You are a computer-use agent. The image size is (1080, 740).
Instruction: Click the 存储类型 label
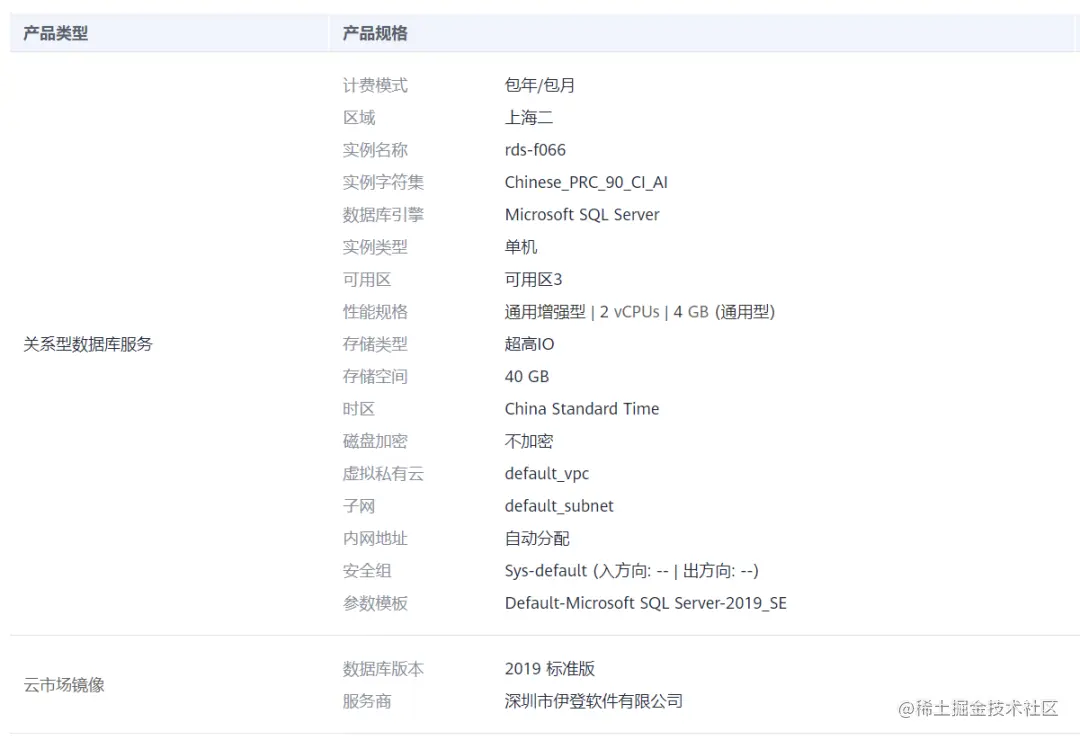[x=375, y=344]
